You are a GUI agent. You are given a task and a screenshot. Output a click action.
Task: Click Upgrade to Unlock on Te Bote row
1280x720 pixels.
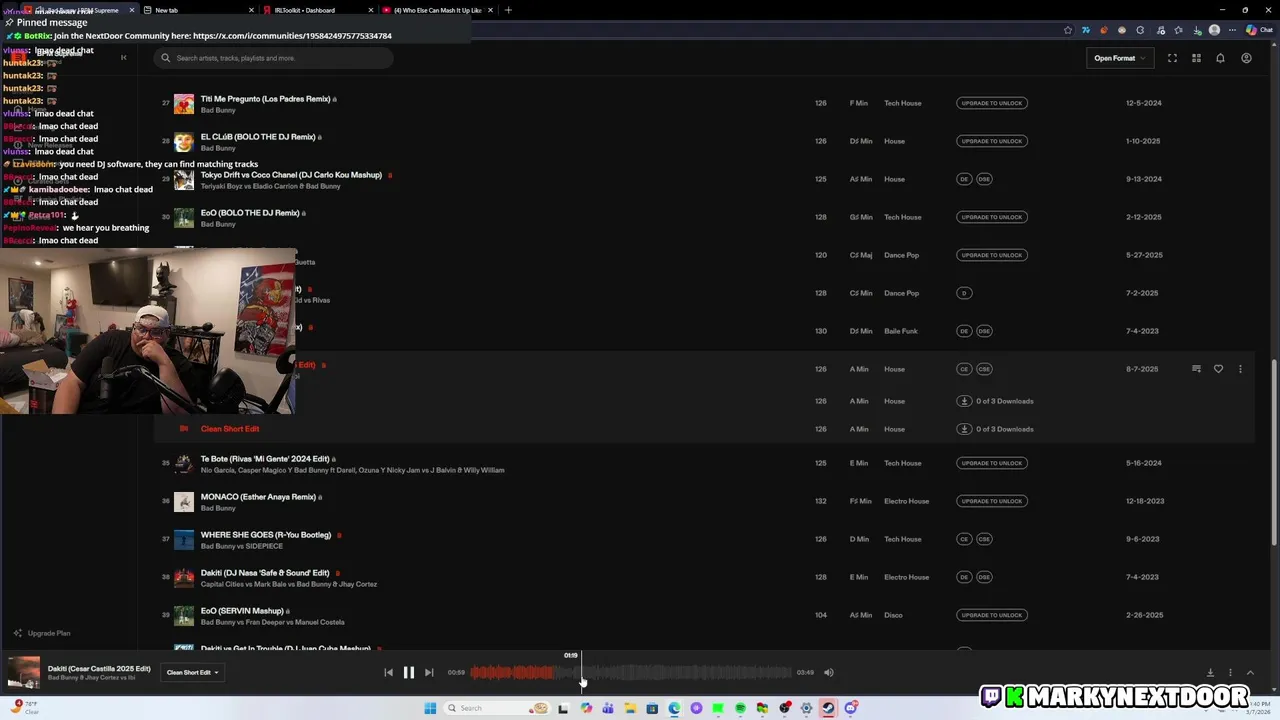[992, 463]
